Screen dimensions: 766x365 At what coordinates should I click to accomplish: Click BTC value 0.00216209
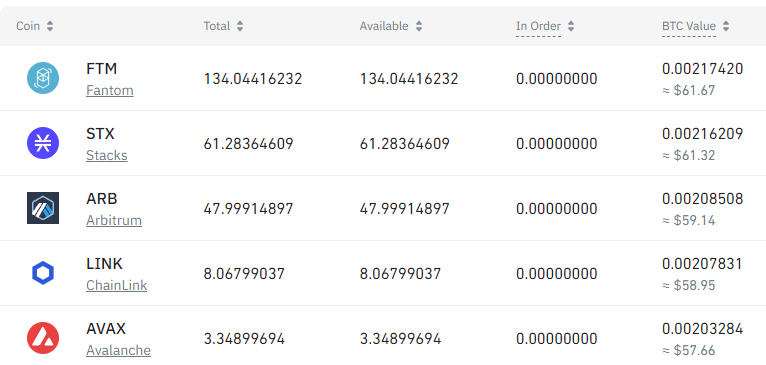703,134
